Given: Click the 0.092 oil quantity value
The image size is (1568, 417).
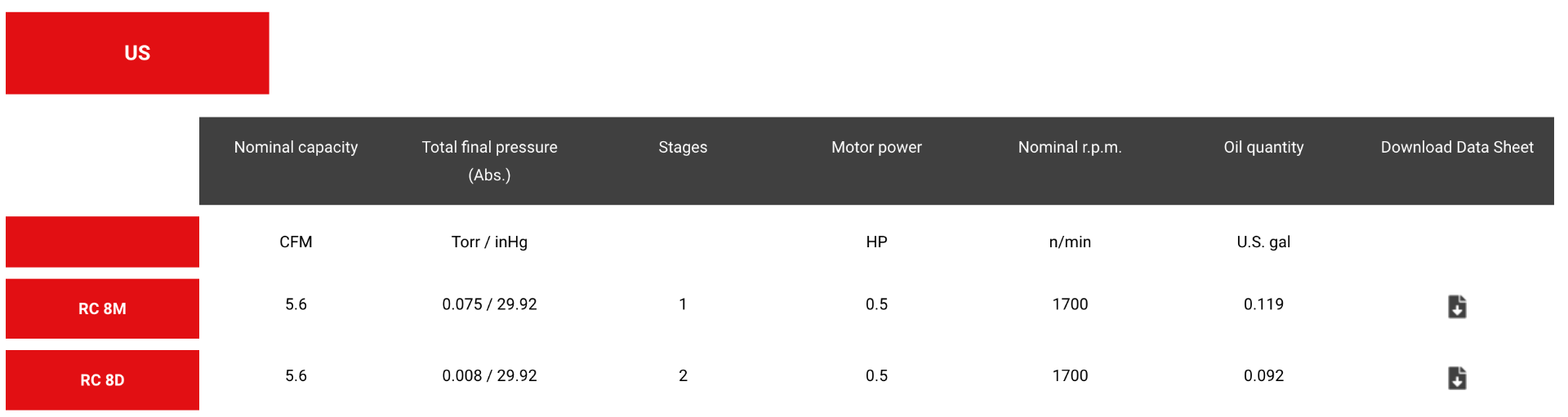Looking at the screenshot, I should [1263, 375].
